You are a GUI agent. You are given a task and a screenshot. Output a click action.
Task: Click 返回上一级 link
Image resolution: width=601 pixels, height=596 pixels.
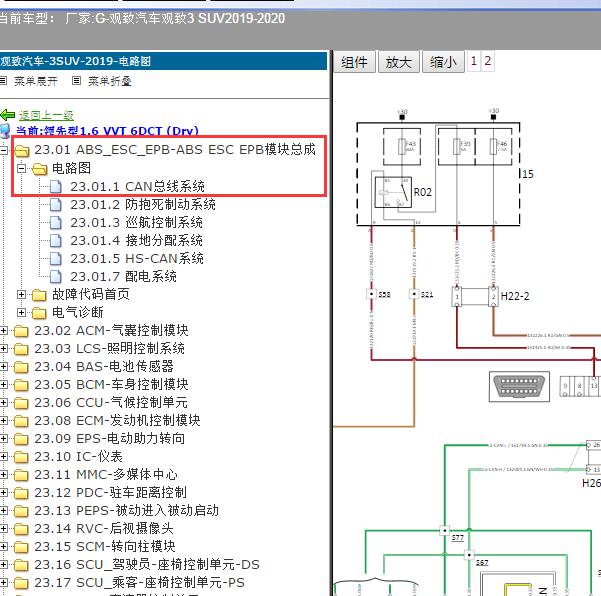(46, 115)
